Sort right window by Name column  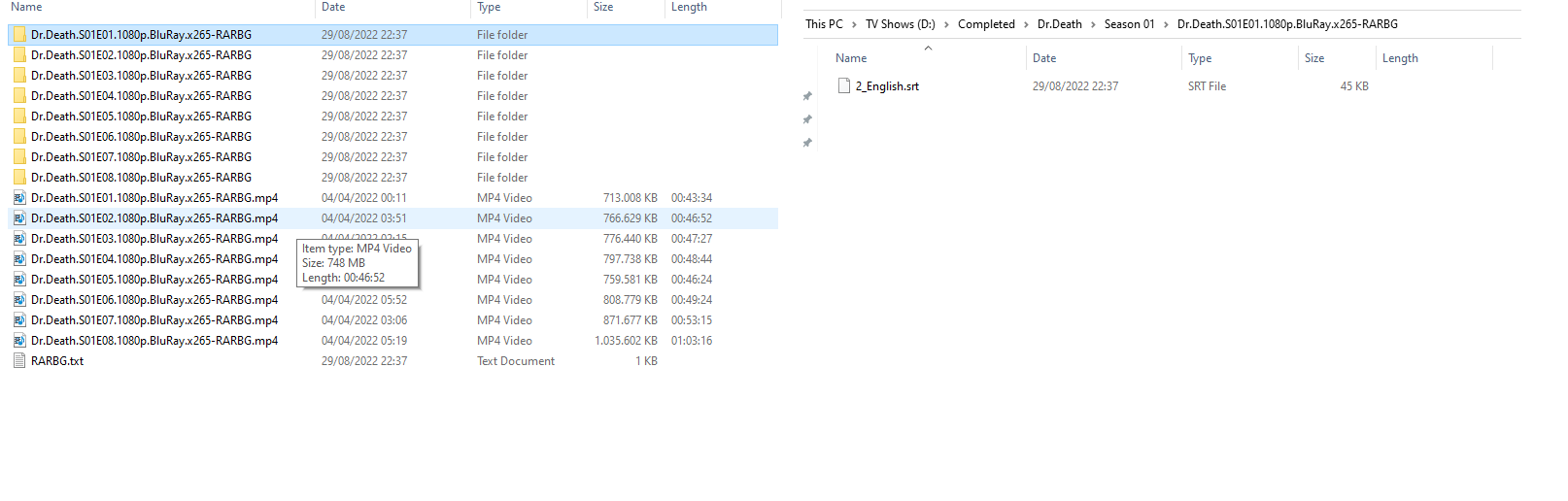point(851,58)
